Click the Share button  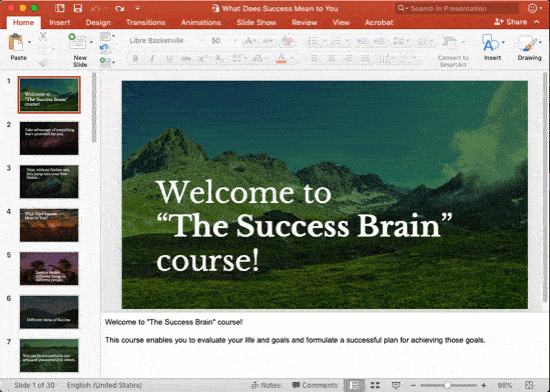510,22
